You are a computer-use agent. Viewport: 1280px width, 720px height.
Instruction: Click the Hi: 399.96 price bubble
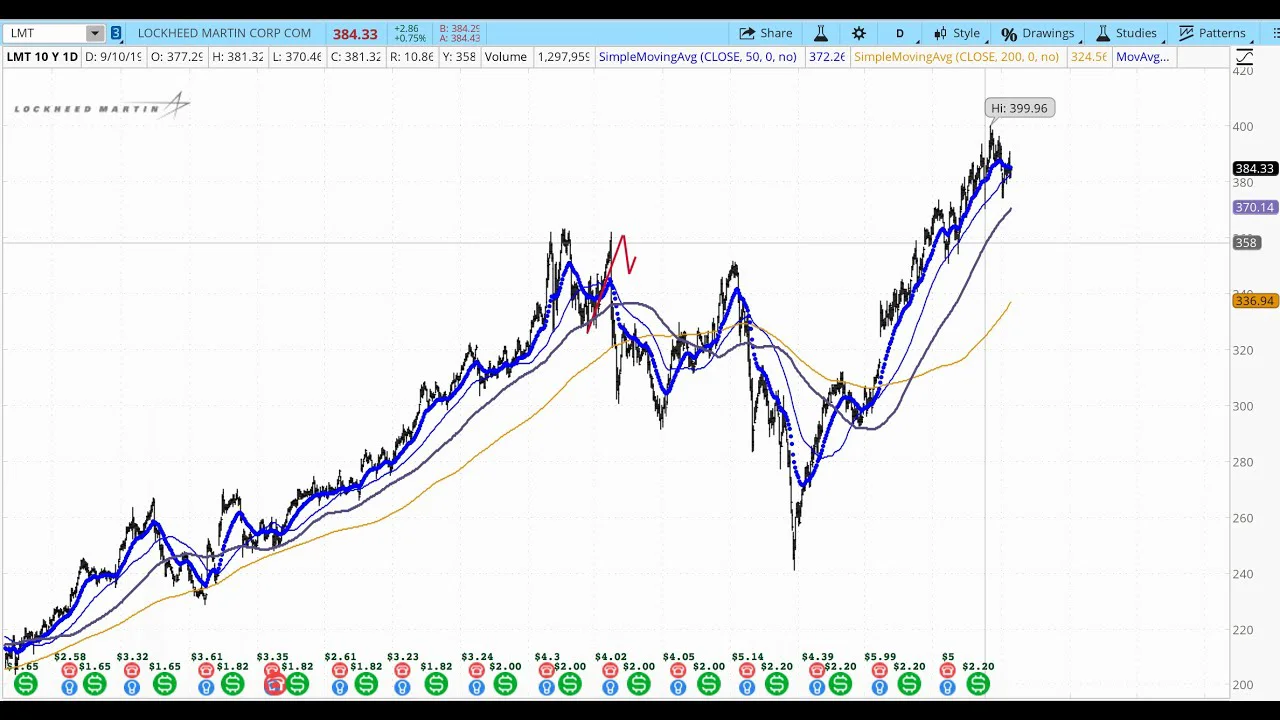pyautogui.click(x=1019, y=108)
